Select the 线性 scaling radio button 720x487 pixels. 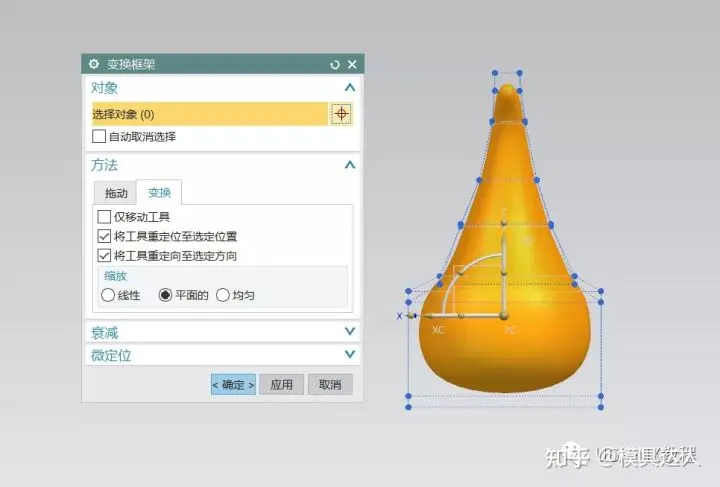[108, 295]
